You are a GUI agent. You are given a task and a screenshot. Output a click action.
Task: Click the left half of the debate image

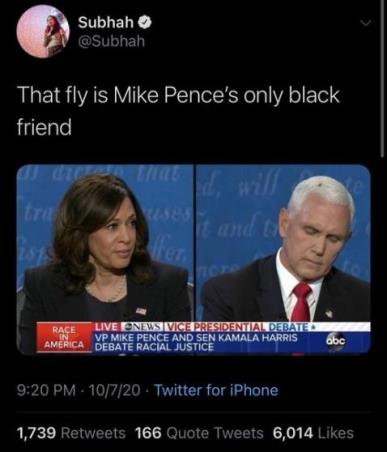coord(105,260)
